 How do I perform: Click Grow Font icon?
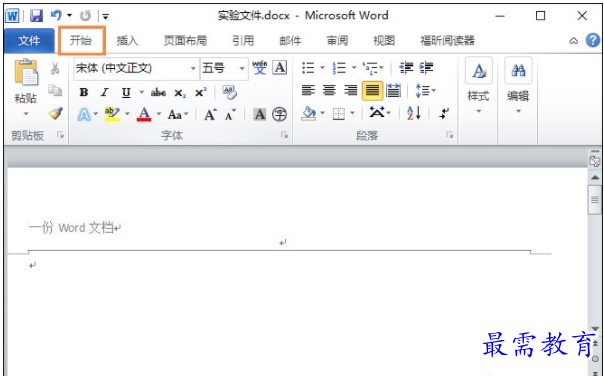(210, 114)
